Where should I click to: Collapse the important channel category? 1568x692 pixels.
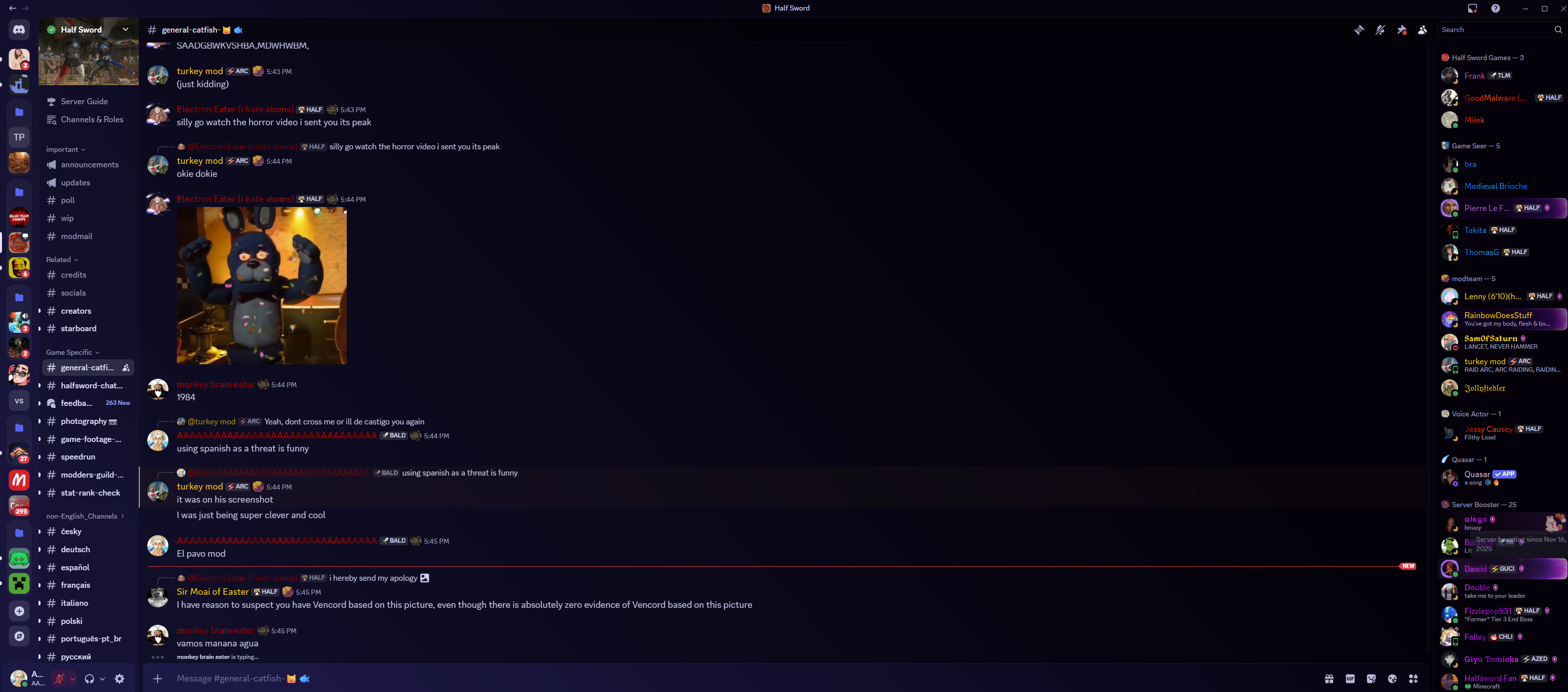[66, 150]
